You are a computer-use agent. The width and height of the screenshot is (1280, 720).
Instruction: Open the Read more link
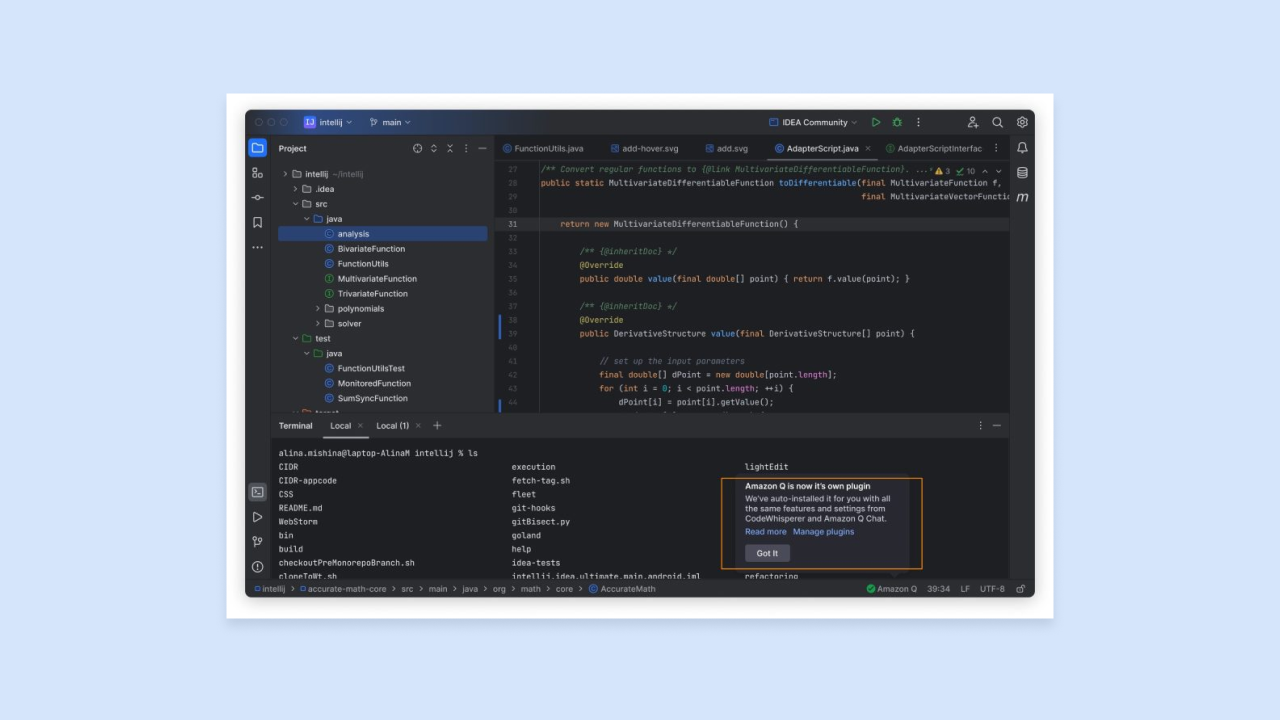[766, 532]
